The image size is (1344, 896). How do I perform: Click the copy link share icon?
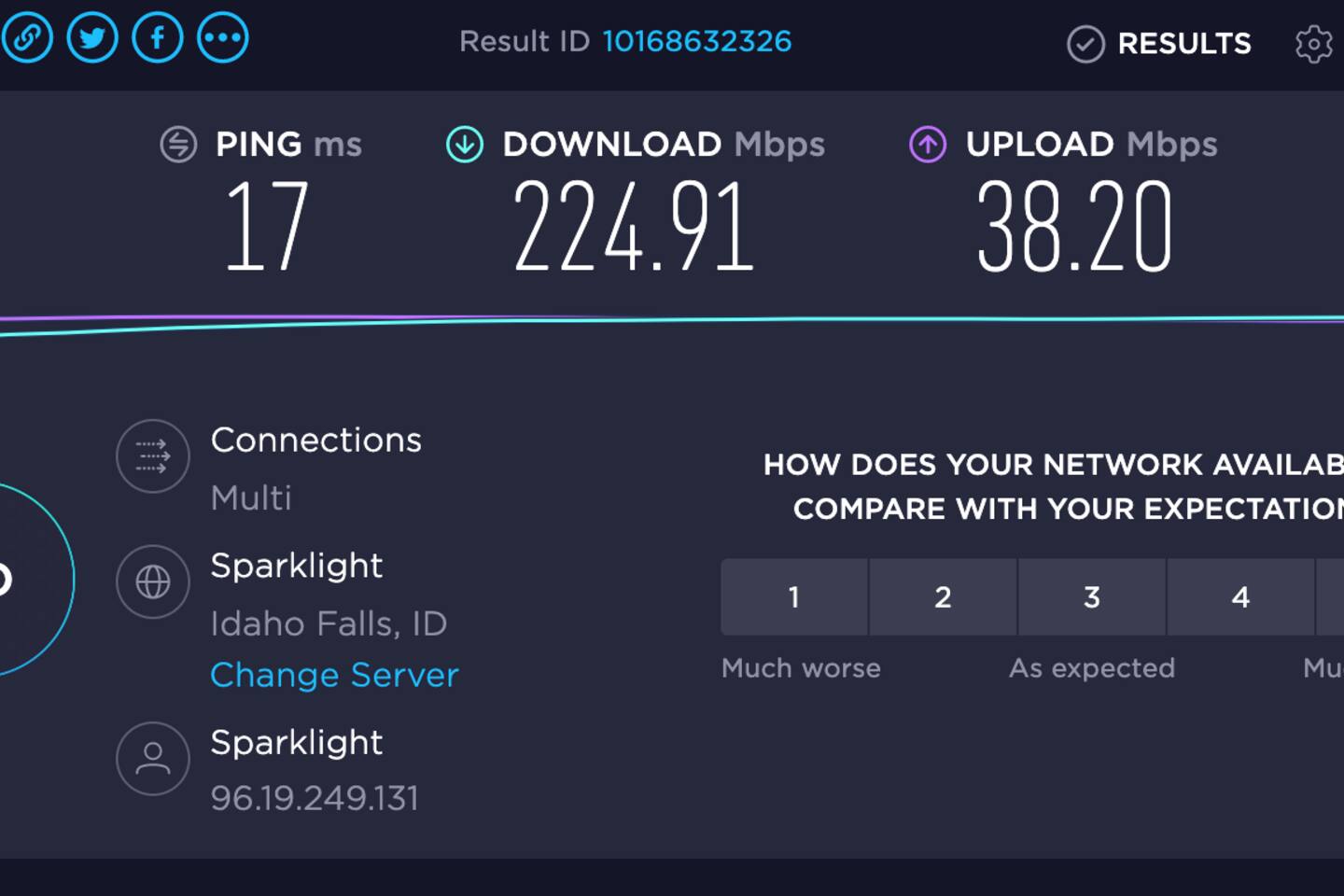[x=27, y=38]
